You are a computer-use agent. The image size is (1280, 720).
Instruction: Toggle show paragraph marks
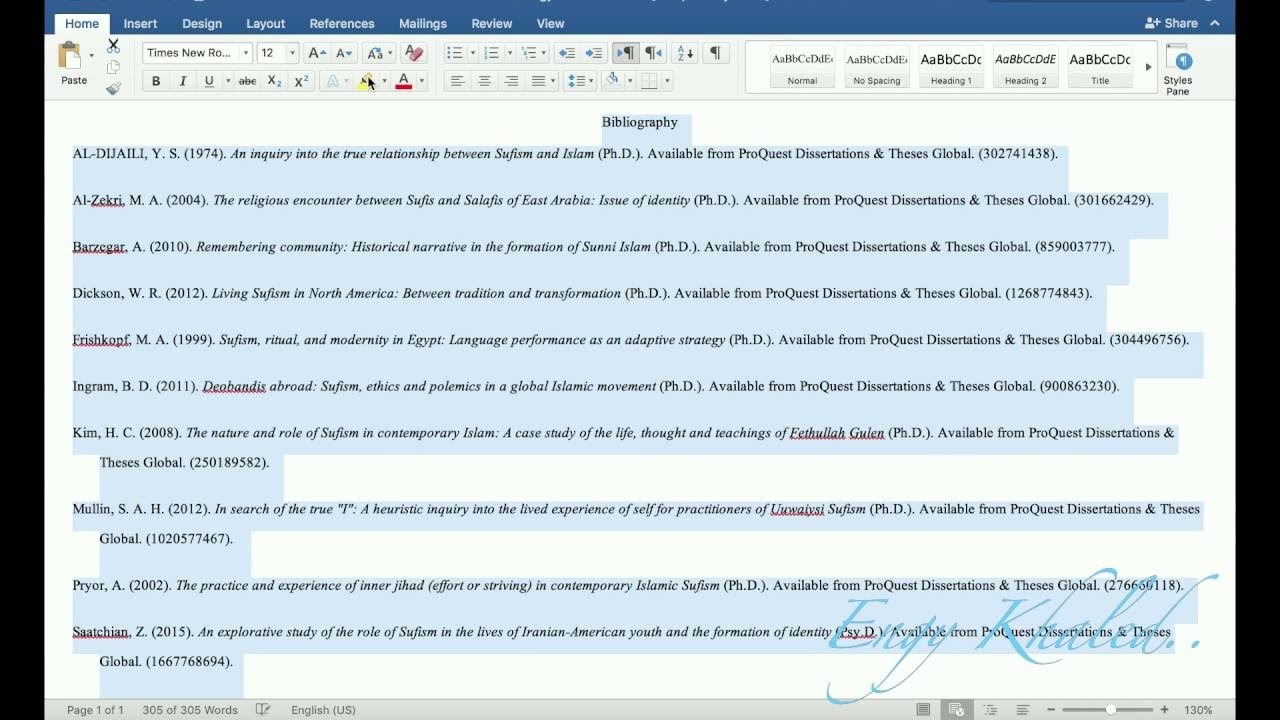tap(714, 53)
